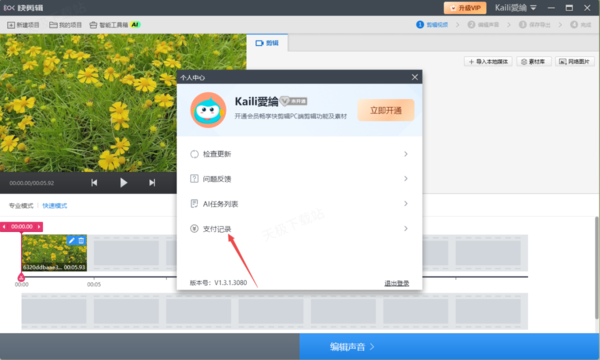Expand the chevron next to 支付记录
The width and height of the screenshot is (600, 360).
[x=406, y=229]
